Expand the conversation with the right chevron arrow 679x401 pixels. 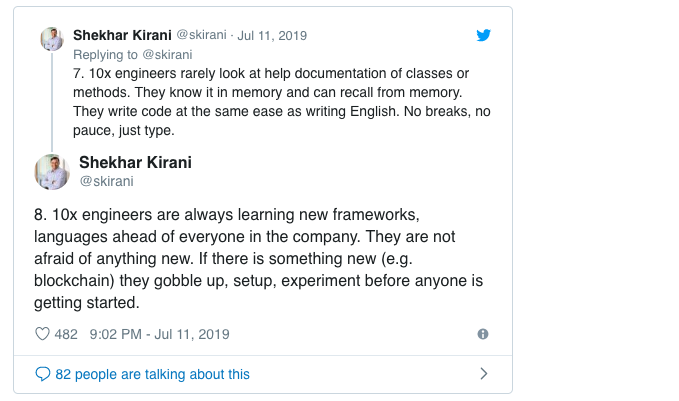[x=484, y=374]
